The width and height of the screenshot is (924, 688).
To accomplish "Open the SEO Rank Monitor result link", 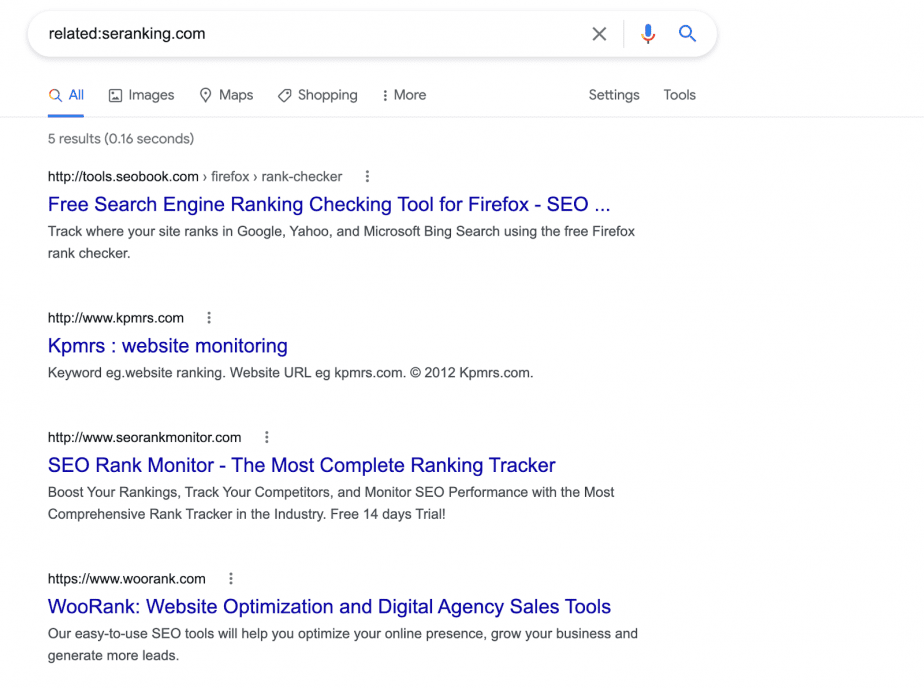I will 301,465.
